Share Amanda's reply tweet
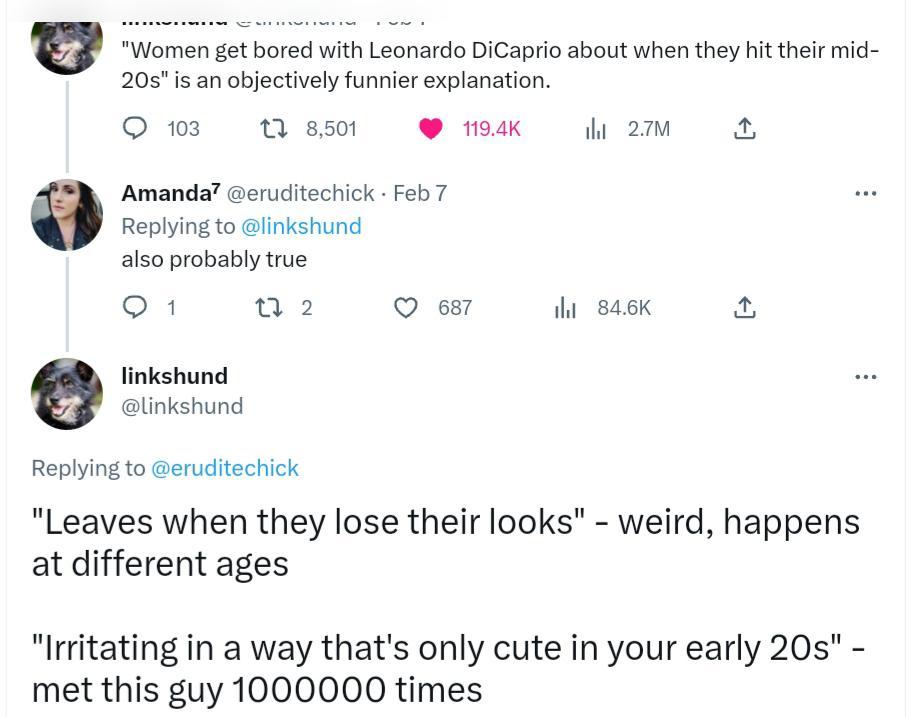The width and height of the screenshot is (914, 717). coord(744,307)
